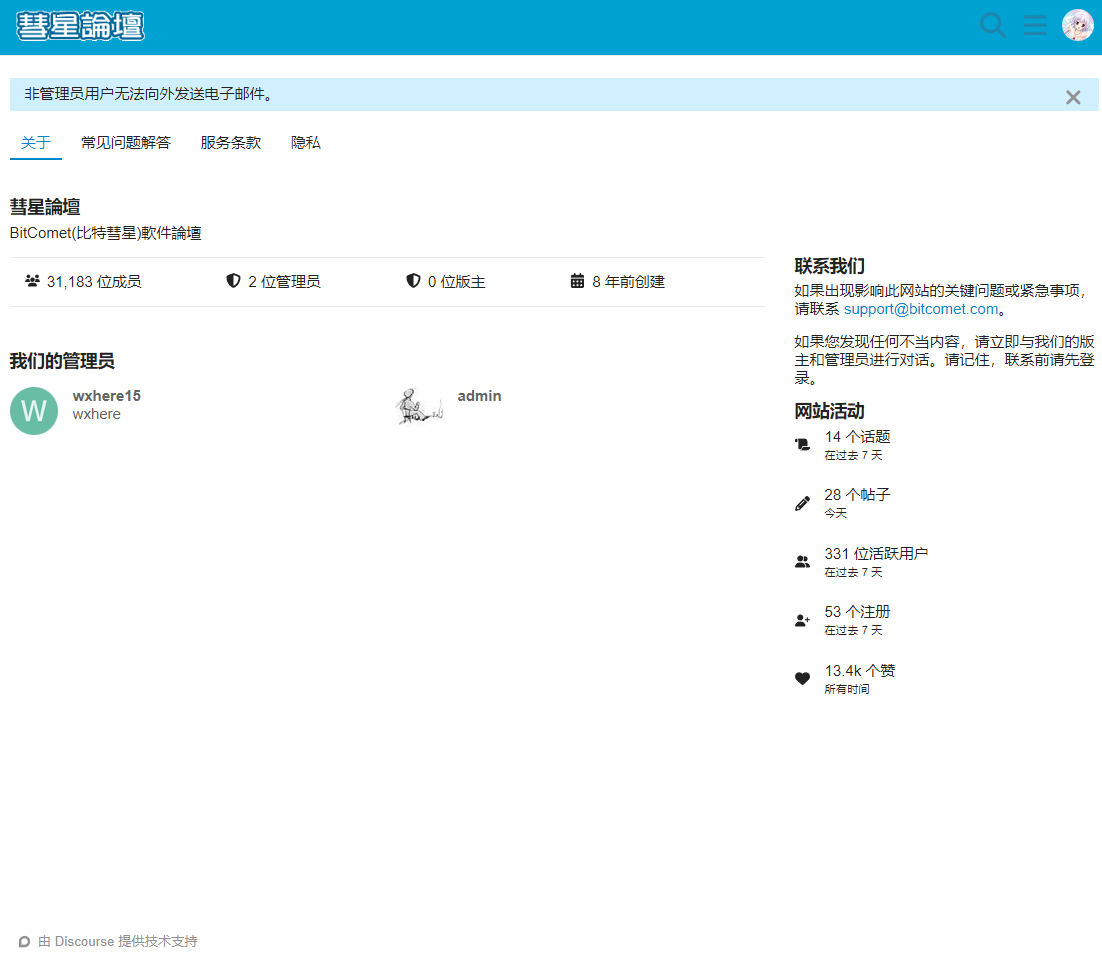Dismiss the email notice banner

(1073, 97)
